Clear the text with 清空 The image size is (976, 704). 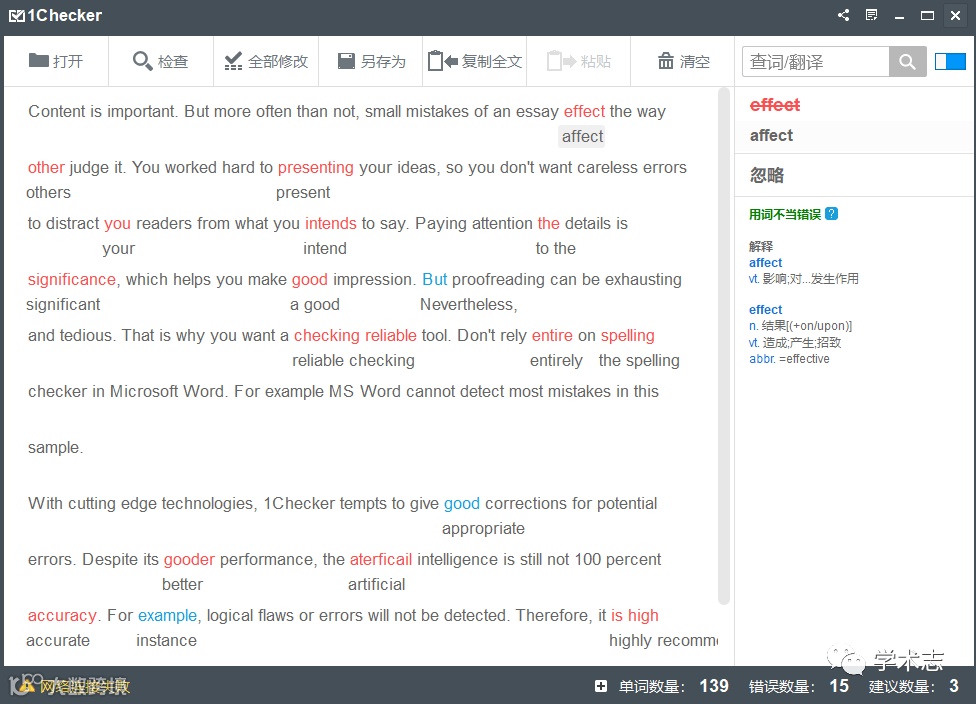click(683, 61)
